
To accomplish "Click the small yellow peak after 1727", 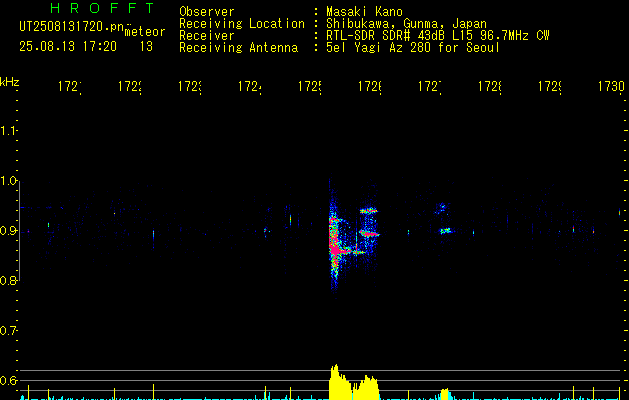I will (x=444, y=394).
